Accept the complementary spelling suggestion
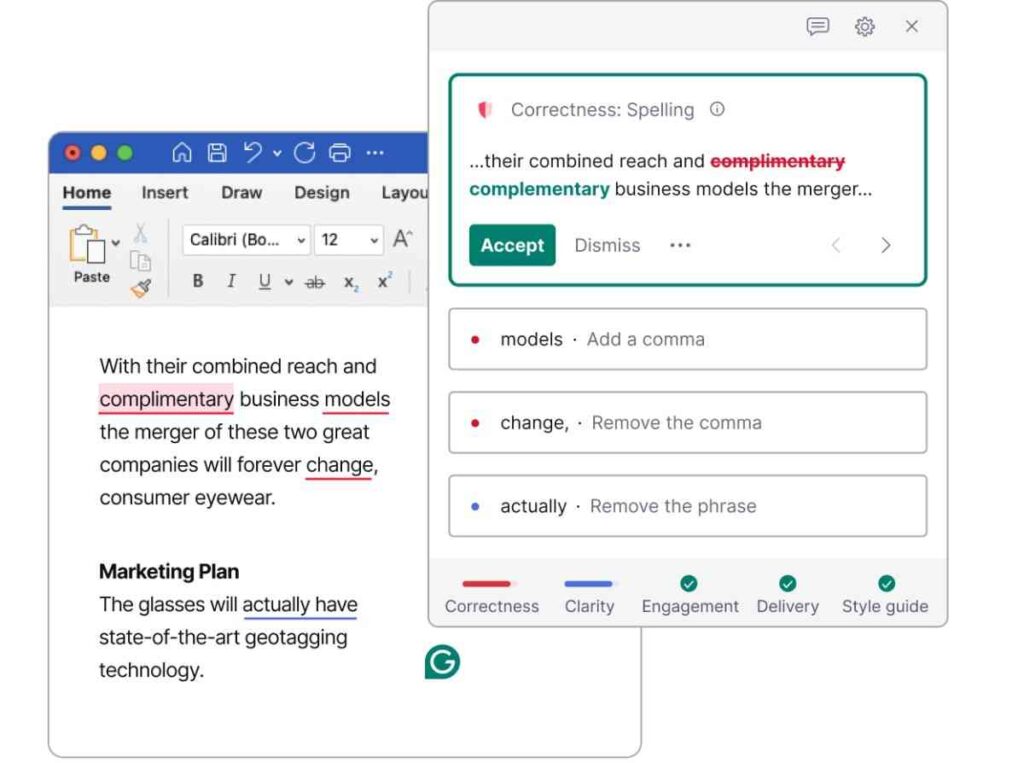The width and height of the screenshot is (1024, 763). point(512,245)
